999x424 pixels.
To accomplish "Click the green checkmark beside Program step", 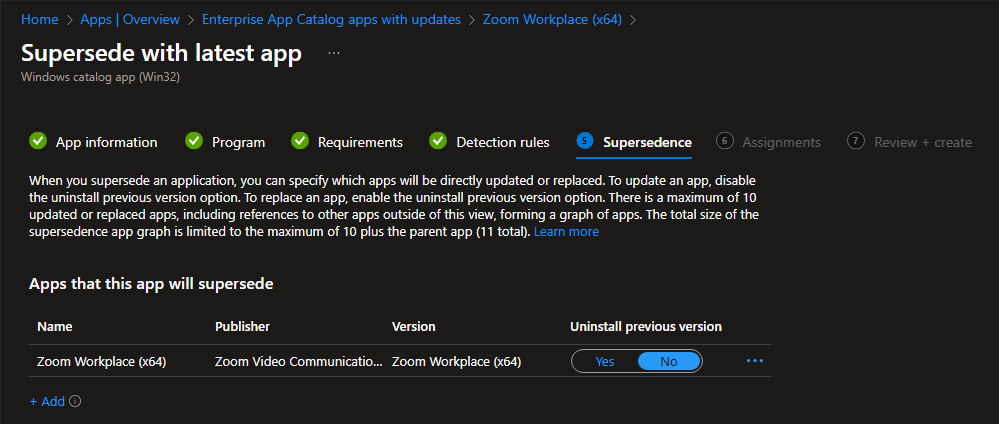I will (x=194, y=142).
